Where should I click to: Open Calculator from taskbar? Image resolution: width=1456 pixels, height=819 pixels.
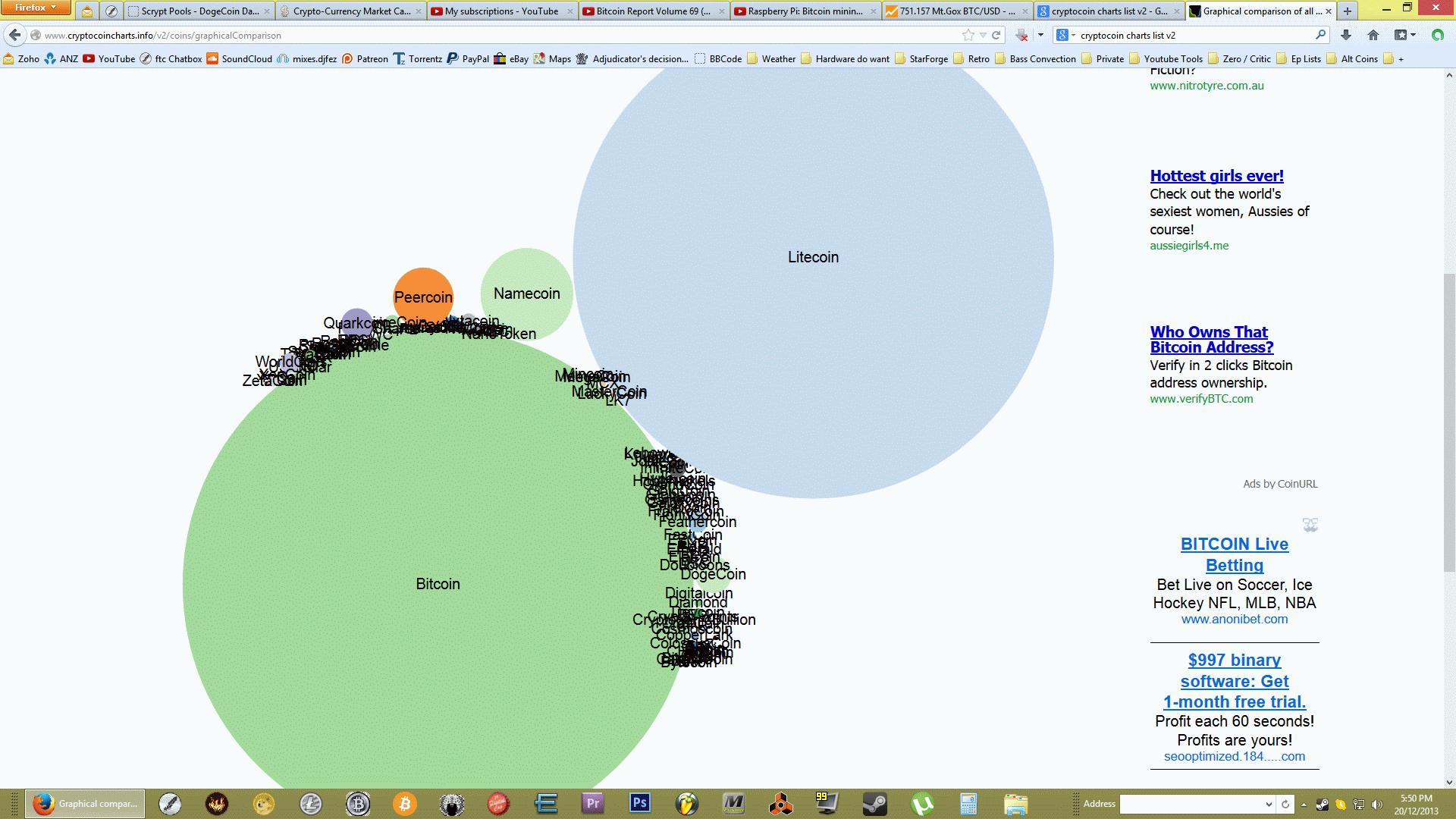(968, 803)
